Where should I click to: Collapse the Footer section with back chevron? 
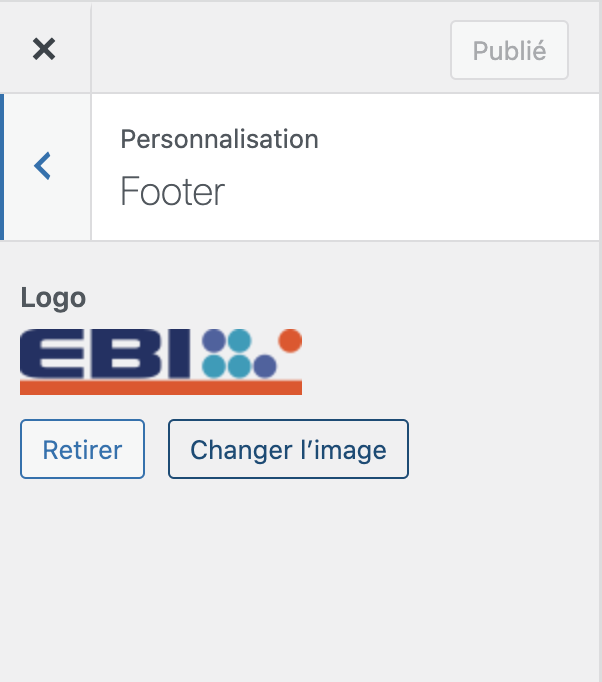tap(43, 166)
